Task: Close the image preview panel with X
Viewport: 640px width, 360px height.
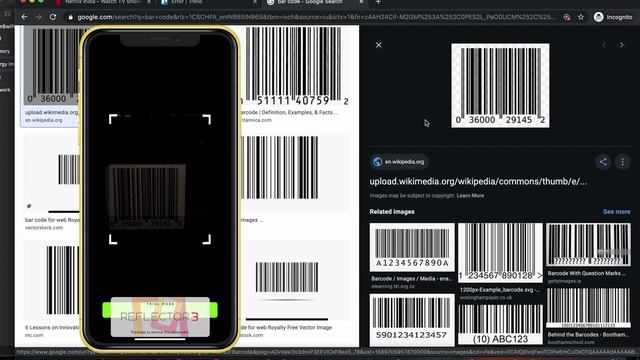Action: 378,45
